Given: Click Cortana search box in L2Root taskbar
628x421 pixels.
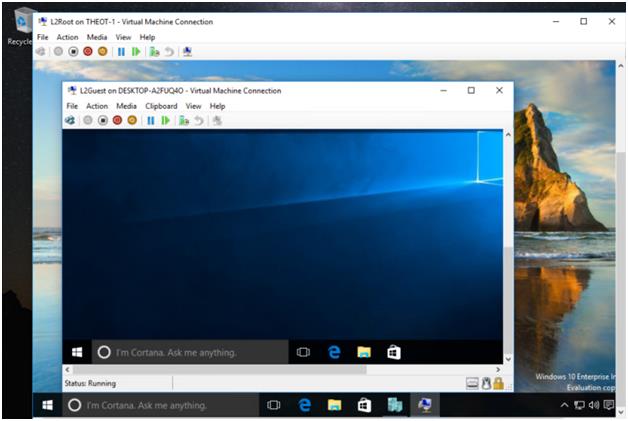Looking at the screenshot, I should (x=161, y=405).
